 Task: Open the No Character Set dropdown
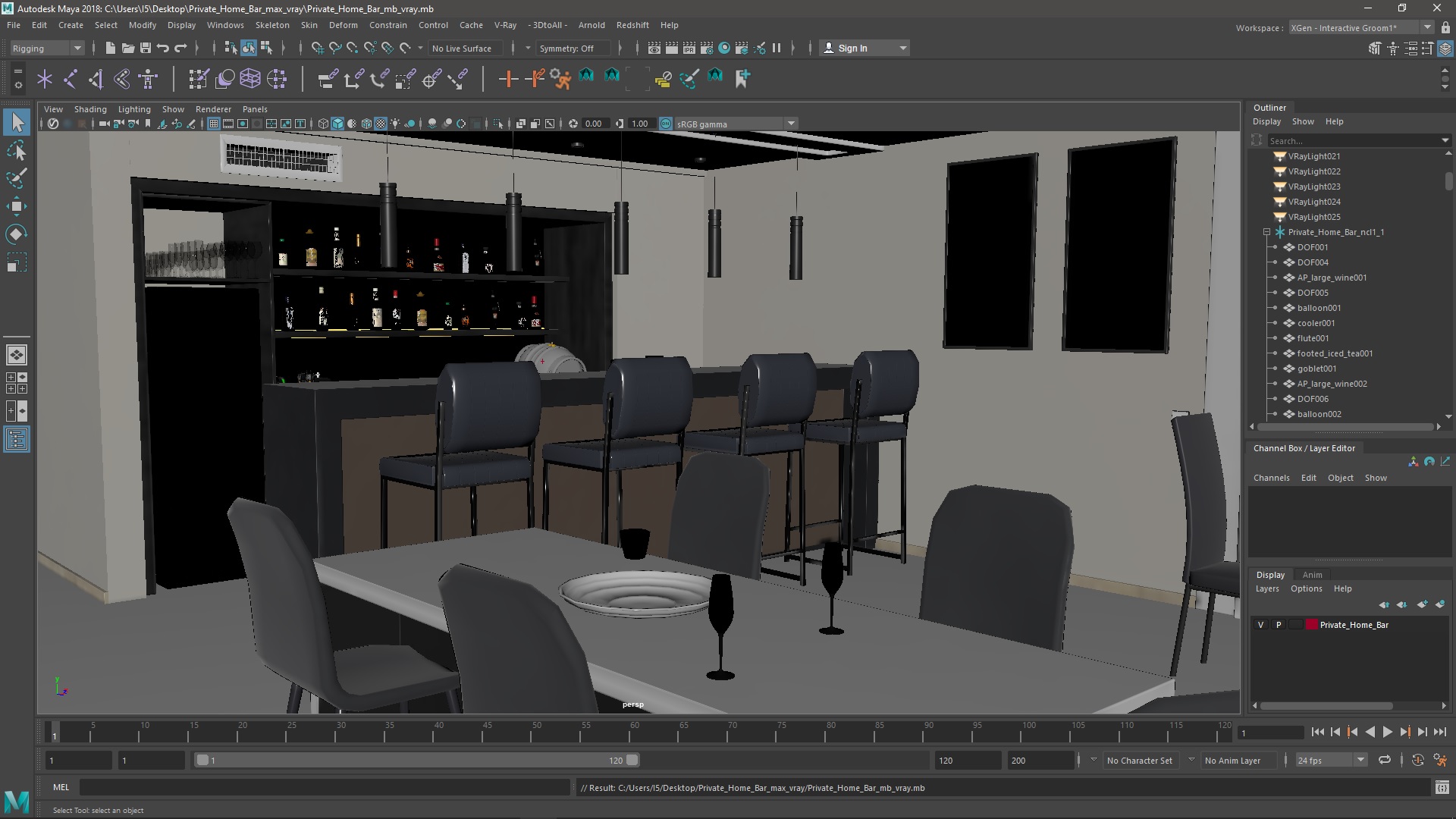pos(1140,761)
